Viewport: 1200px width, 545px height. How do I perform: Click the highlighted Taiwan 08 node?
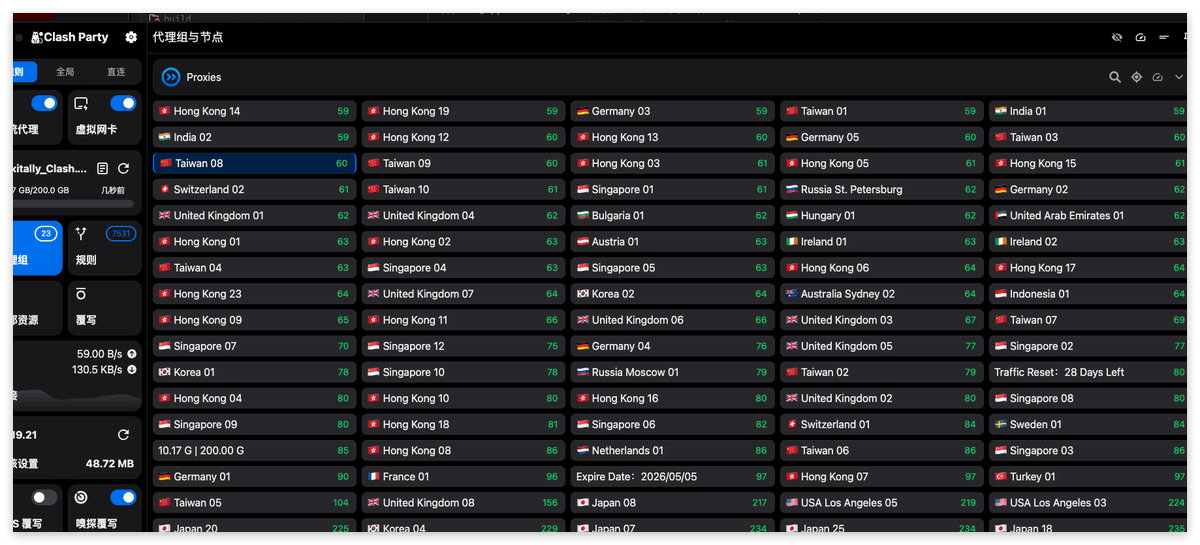(254, 163)
